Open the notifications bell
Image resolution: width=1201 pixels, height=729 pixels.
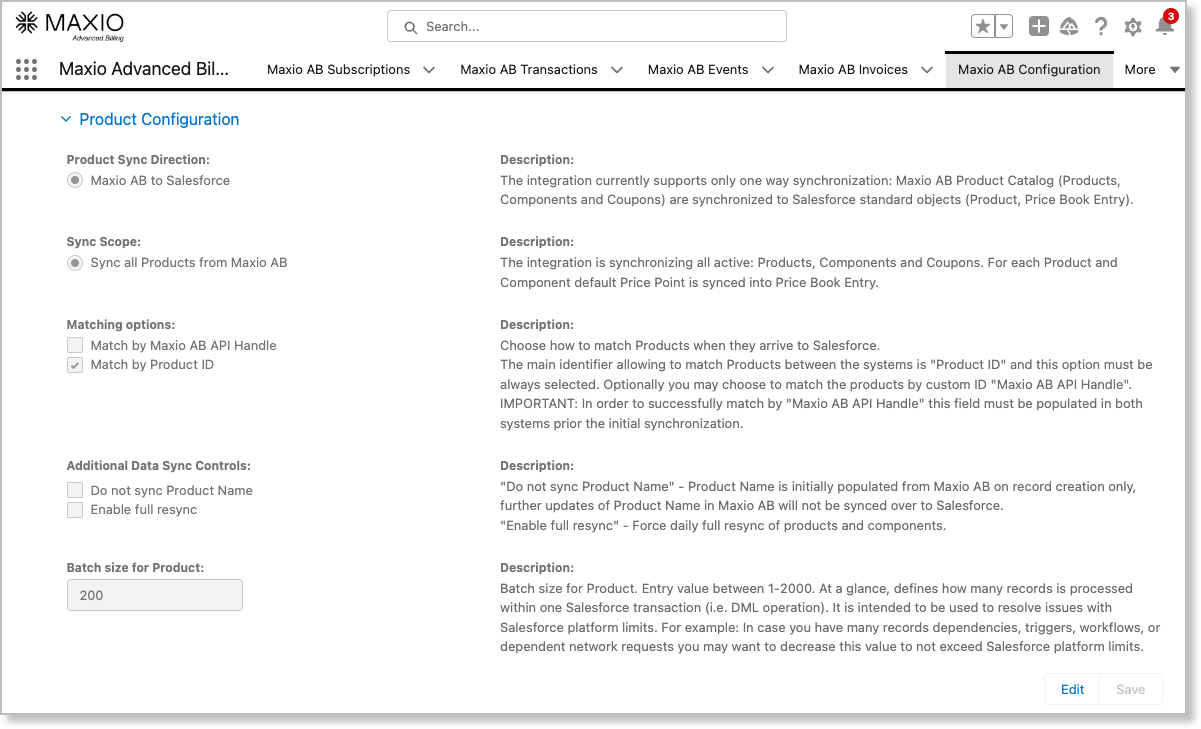click(x=1165, y=27)
